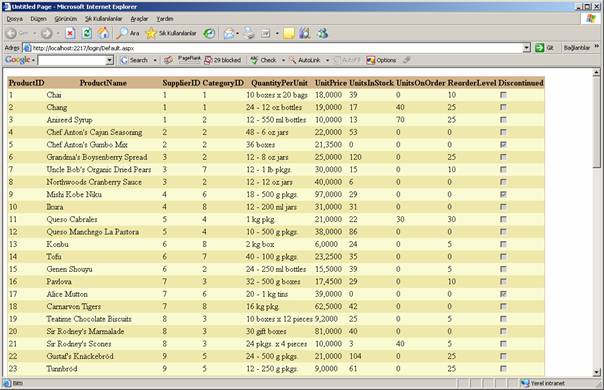The image size is (604, 390).
Task: Toggle Discontinued checkbox for Queso Cabrales
Action: (x=503, y=219)
